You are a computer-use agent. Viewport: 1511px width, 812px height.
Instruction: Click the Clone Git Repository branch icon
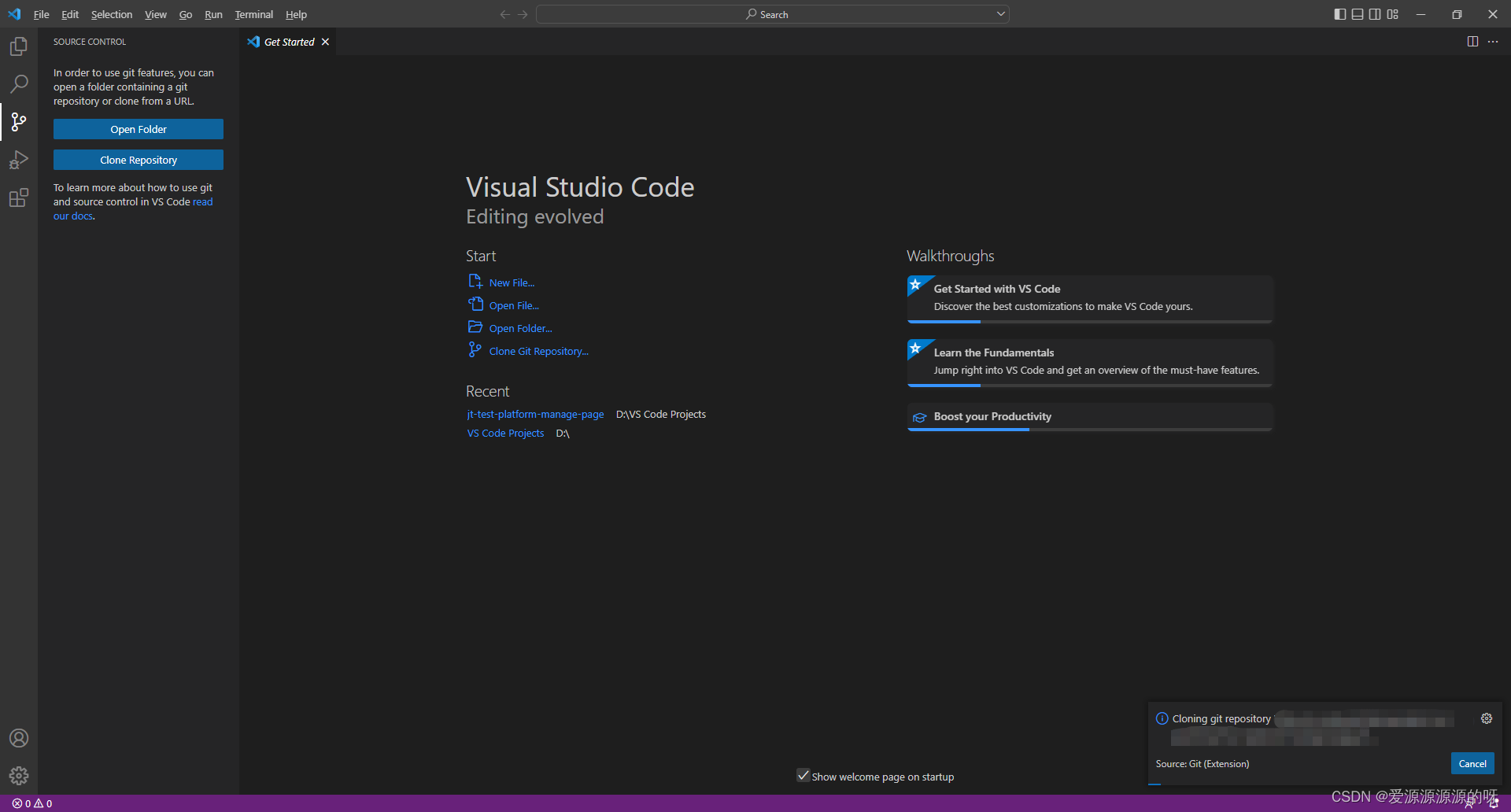(x=475, y=350)
